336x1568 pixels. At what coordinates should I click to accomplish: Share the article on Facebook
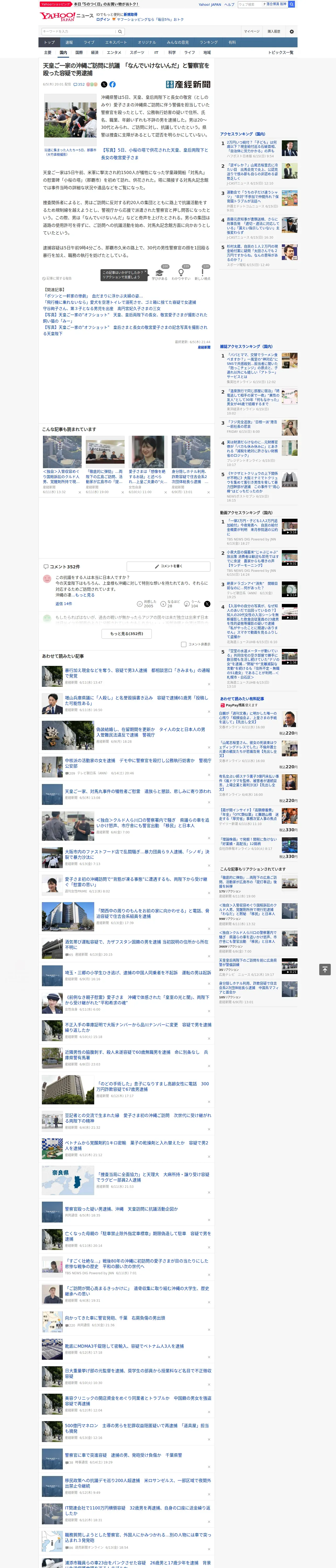point(112,85)
